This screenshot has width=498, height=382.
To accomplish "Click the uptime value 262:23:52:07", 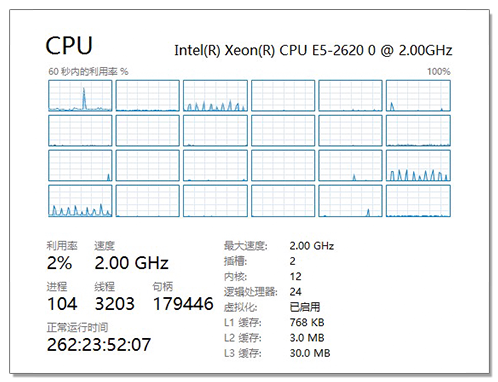I will pyautogui.click(x=99, y=345).
